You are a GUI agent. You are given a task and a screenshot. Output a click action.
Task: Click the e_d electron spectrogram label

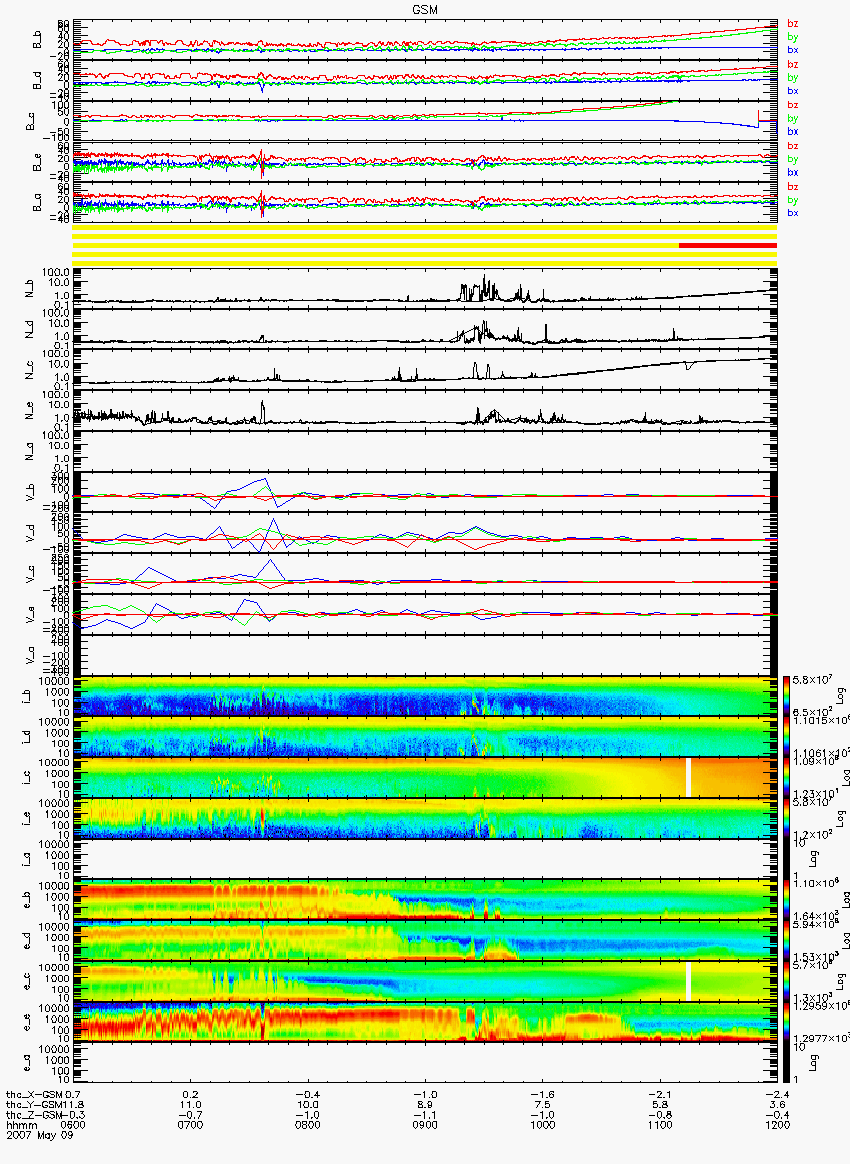26,940
